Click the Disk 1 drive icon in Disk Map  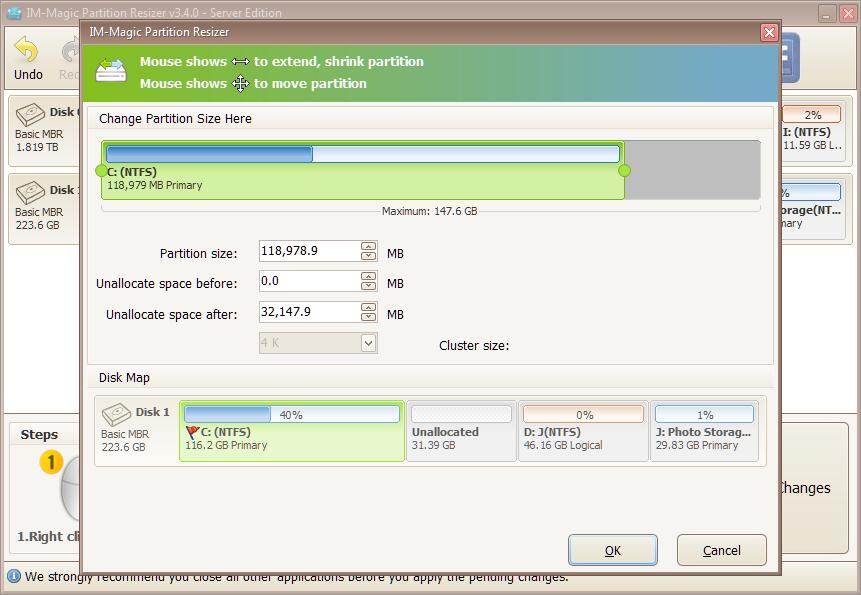(116, 414)
